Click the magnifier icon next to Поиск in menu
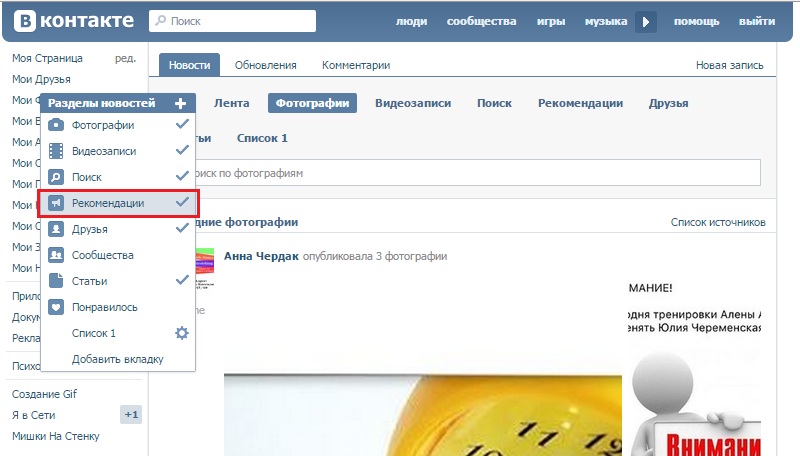 tap(56, 177)
